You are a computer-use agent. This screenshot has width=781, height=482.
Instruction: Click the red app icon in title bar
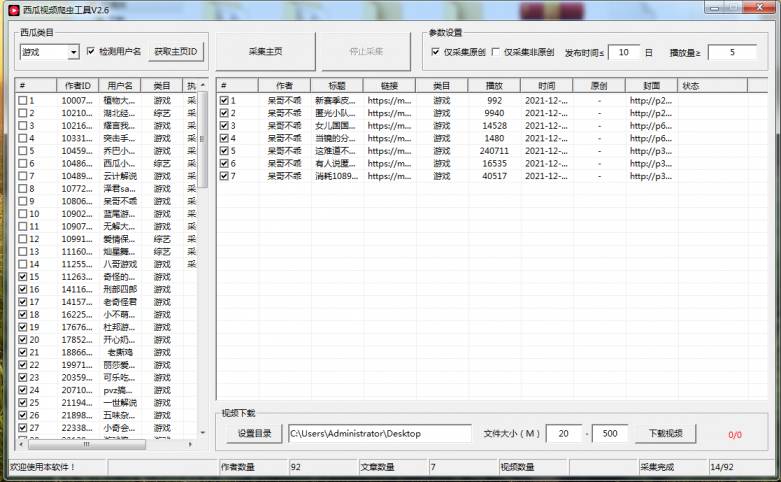pos(14,10)
